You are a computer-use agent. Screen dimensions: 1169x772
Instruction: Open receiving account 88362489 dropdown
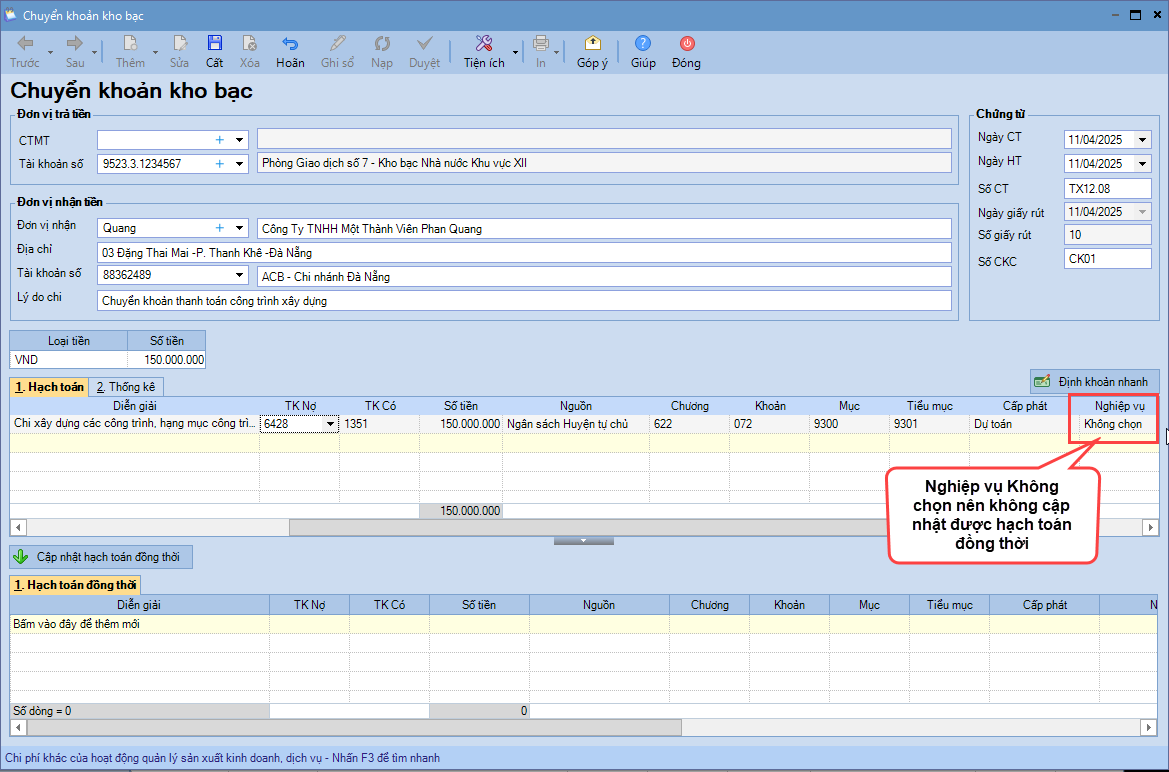(x=239, y=274)
